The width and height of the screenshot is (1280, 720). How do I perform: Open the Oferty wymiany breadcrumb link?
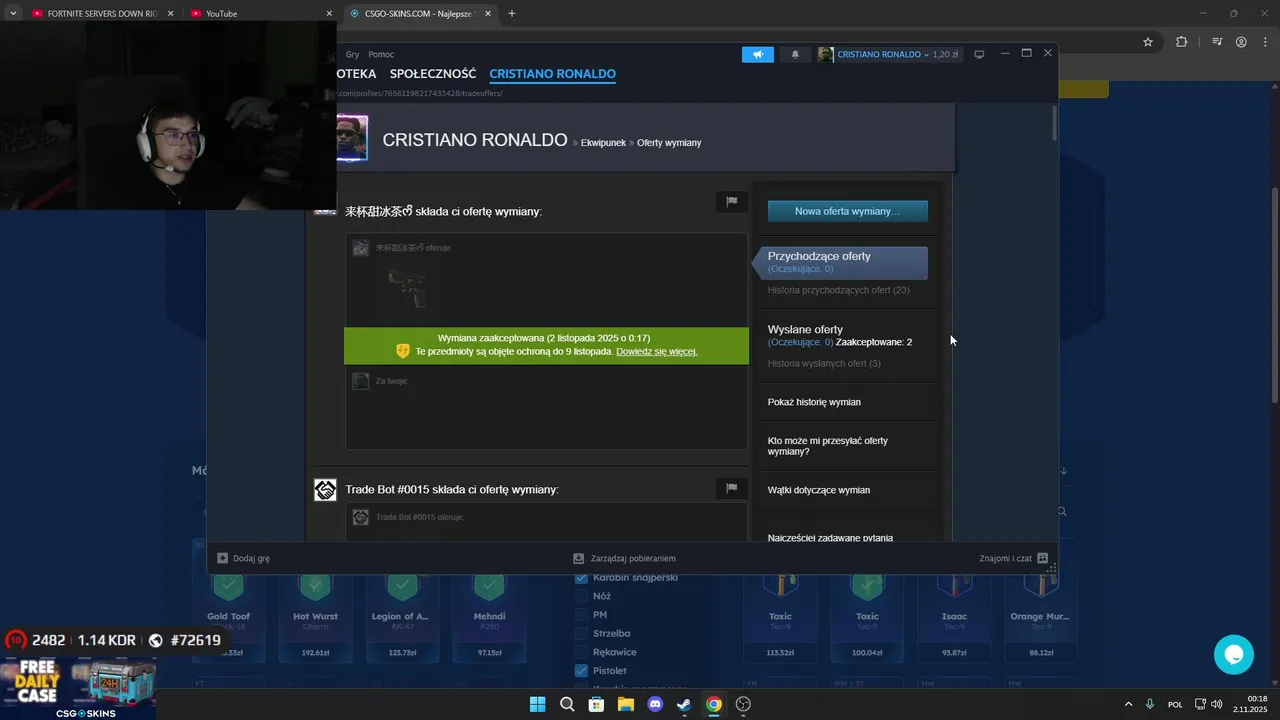click(x=669, y=143)
